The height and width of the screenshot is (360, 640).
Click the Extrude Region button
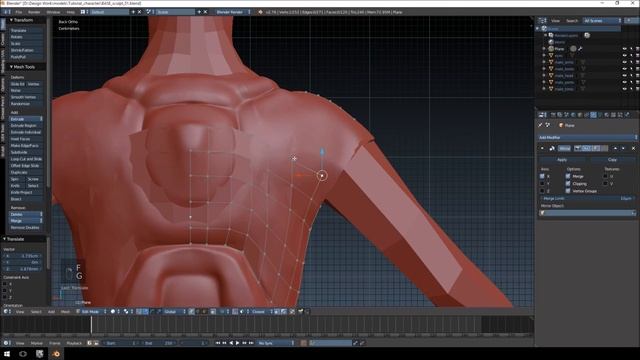click(x=26, y=126)
